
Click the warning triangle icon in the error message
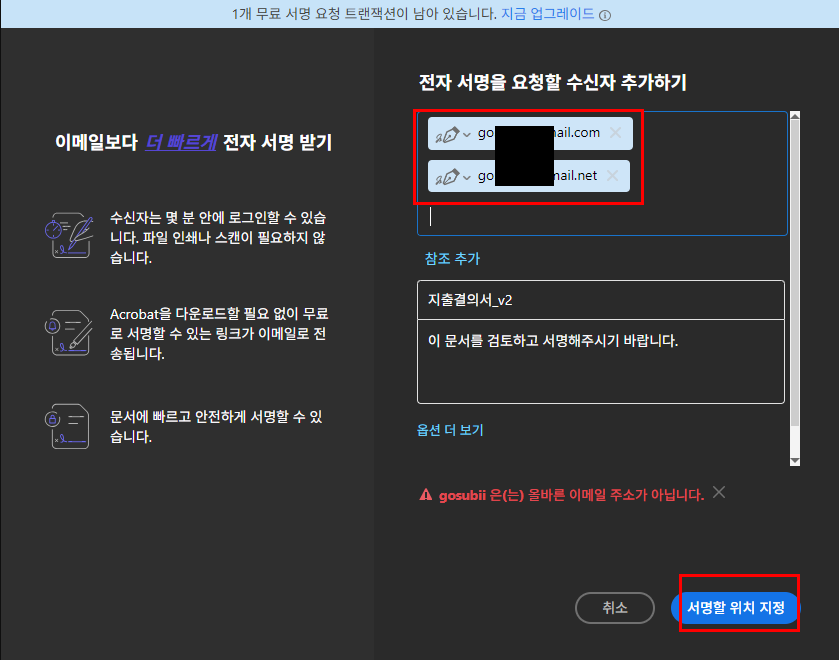(x=425, y=495)
